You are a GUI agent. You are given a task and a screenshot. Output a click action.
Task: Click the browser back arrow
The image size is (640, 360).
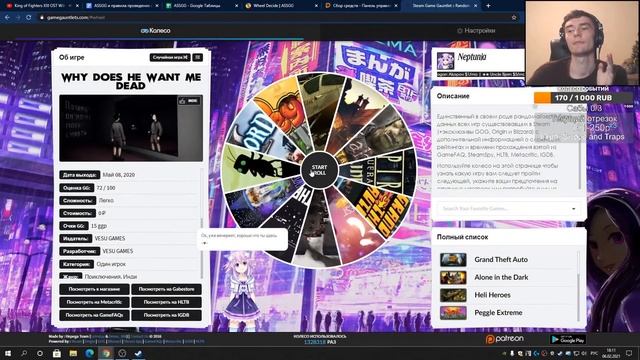(x=7, y=17)
